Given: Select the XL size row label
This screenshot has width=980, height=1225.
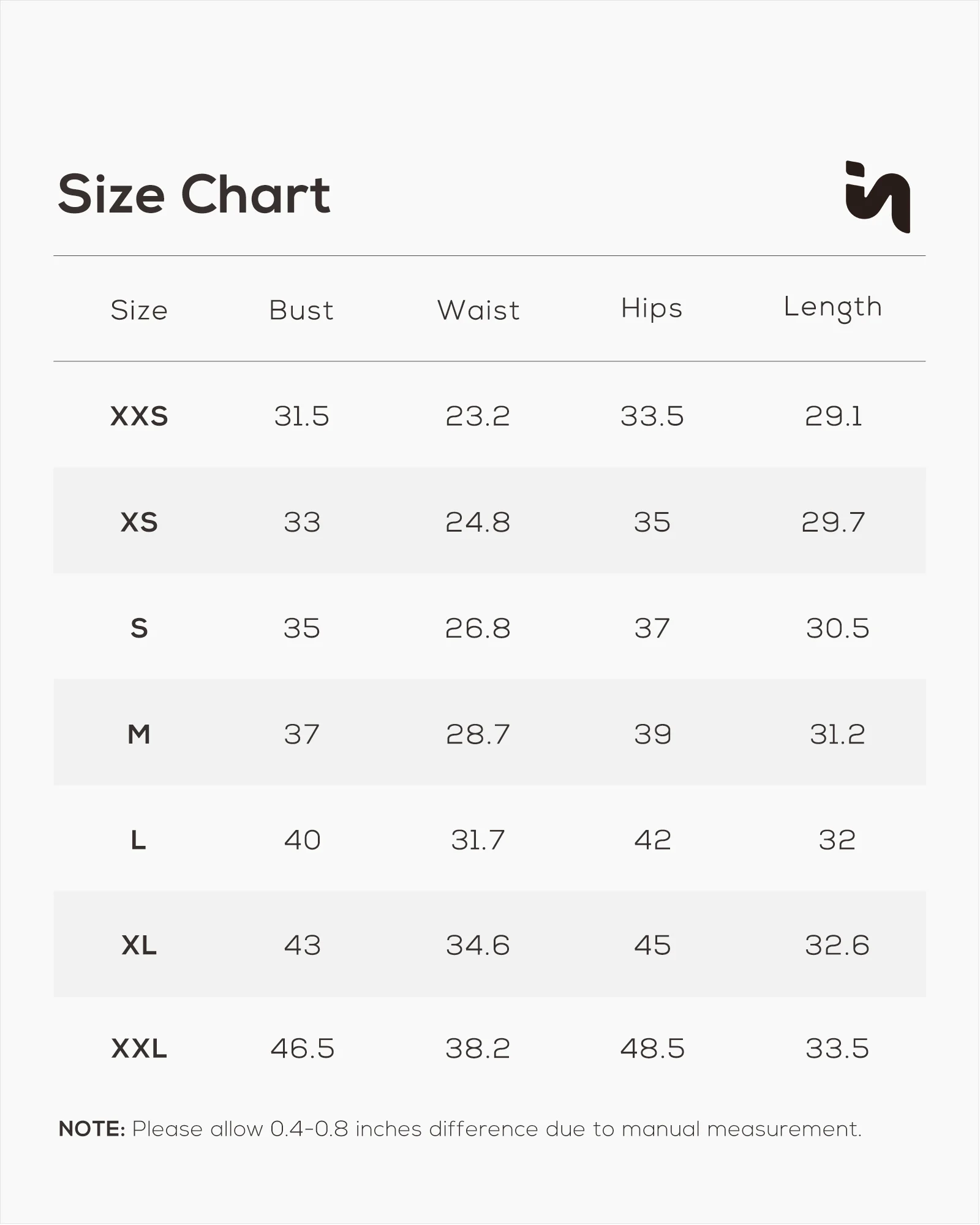Looking at the screenshot, I should point(139,946).
